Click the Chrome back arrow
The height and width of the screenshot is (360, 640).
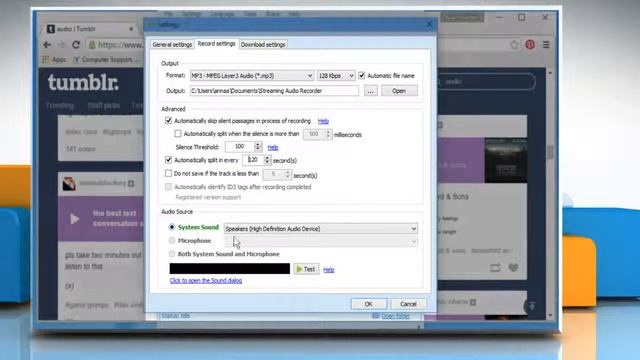tap(48, 45)
